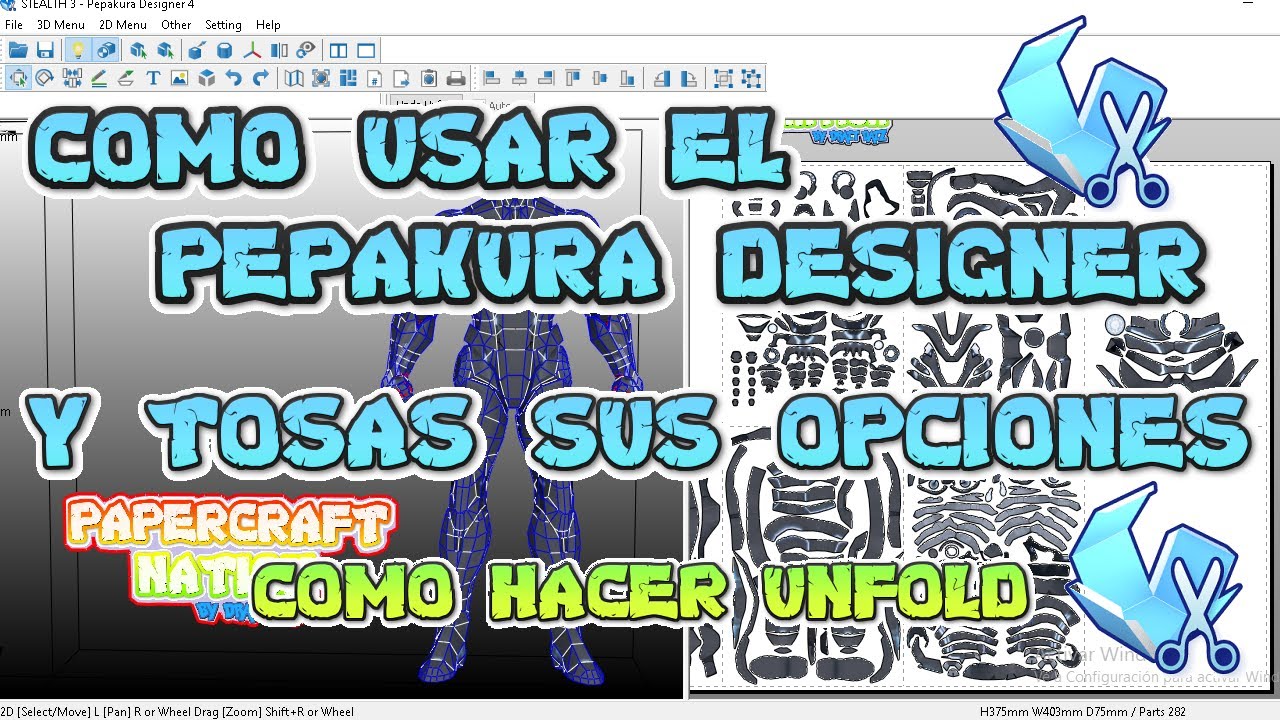Click the 3D cube part icon
This screenshot has width=1280, height=720.
coord(207,78)
